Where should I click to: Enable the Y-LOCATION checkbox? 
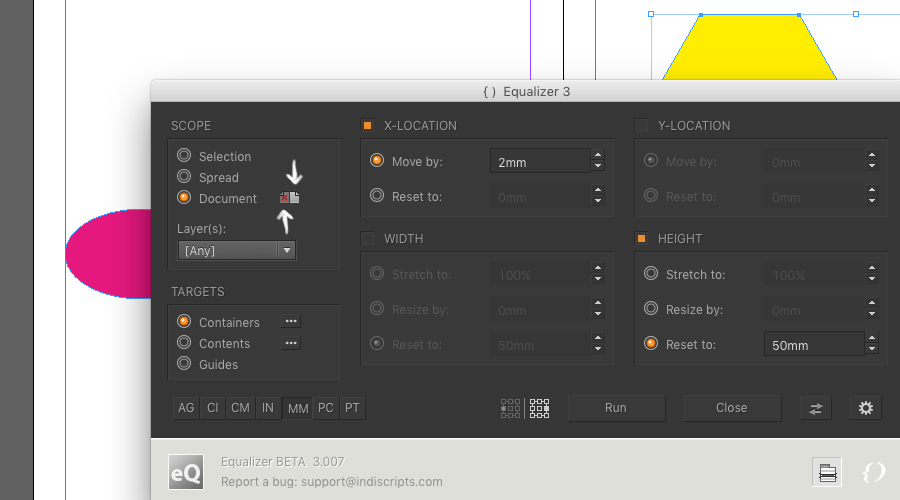coord(642,126)
